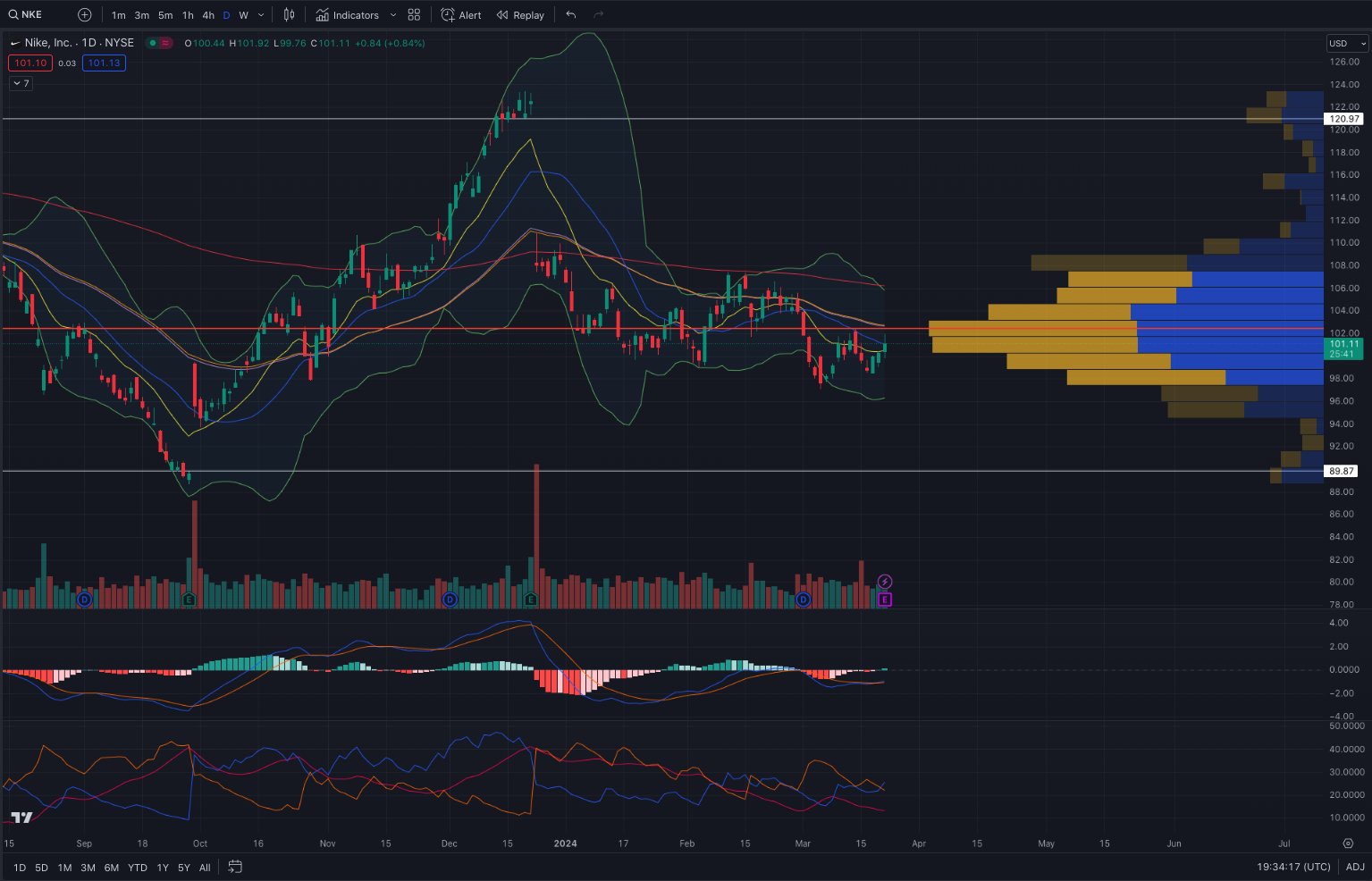
Task: Switch to the 1h interval
Action: pyautogui.click(x=188, y=15)
